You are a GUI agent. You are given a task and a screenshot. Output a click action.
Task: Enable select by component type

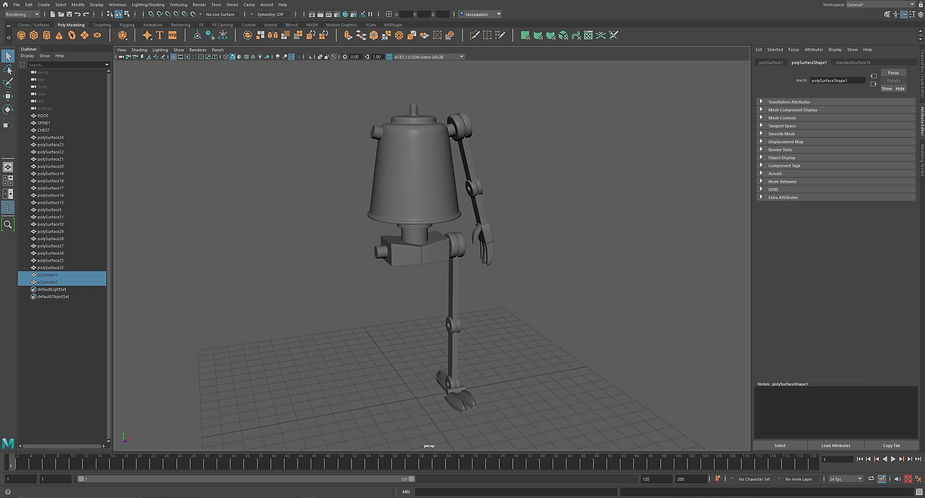point(126,14)
